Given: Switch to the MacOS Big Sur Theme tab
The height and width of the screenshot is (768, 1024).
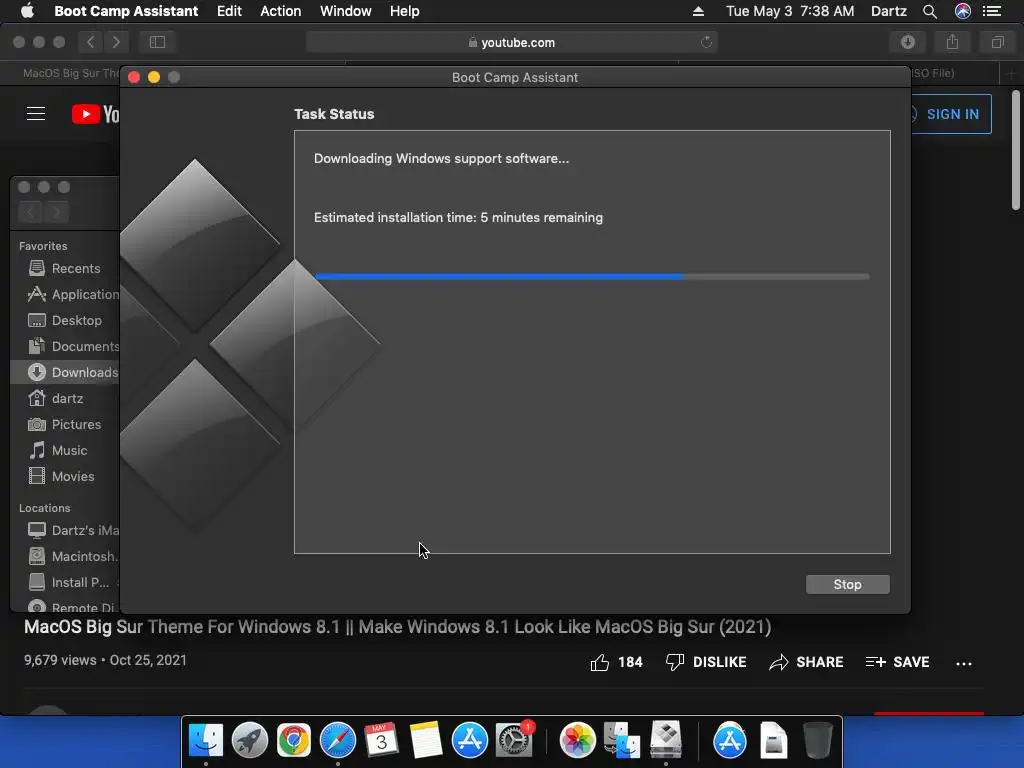Looking at the screenshot, I should [x=71, y=73].
